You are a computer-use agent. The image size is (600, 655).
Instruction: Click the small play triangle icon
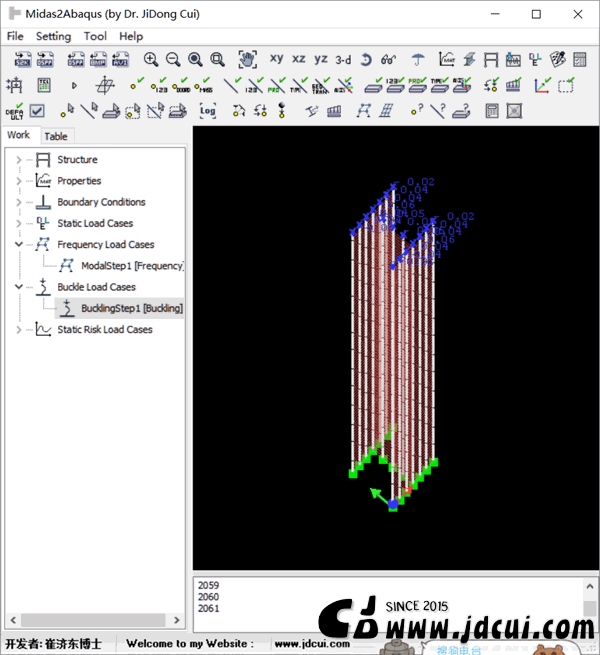click(74, 86)
